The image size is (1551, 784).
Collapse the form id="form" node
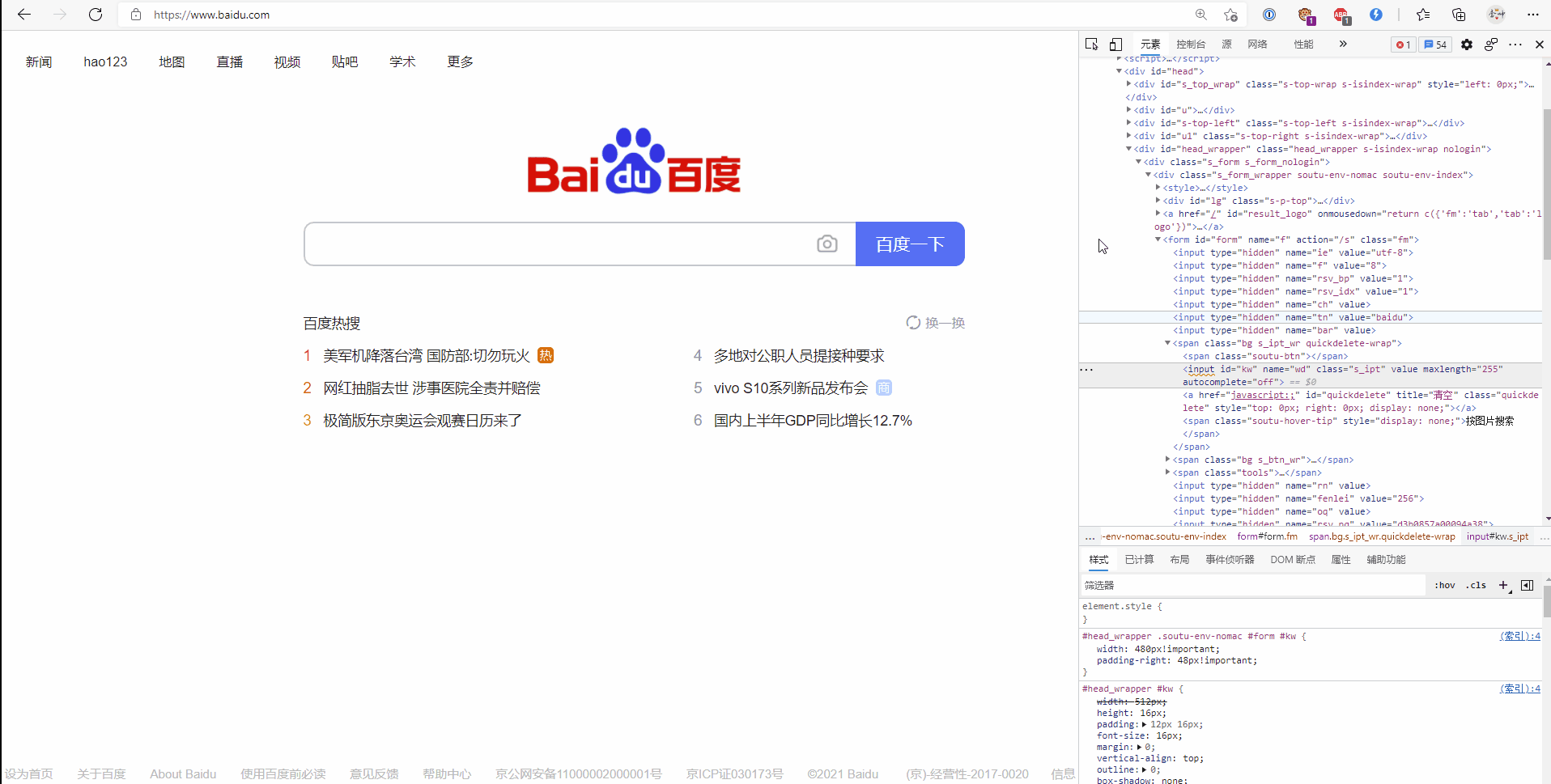[1158, 239]
